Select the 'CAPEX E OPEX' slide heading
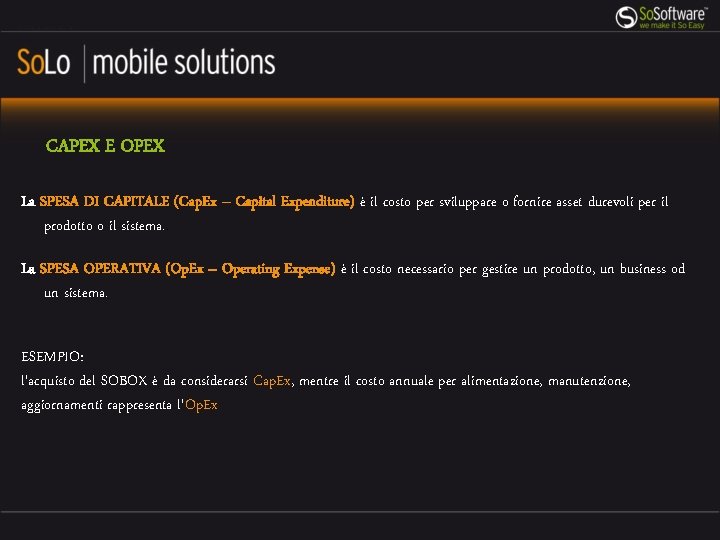720x540 pixels. (x=105, y=146)
